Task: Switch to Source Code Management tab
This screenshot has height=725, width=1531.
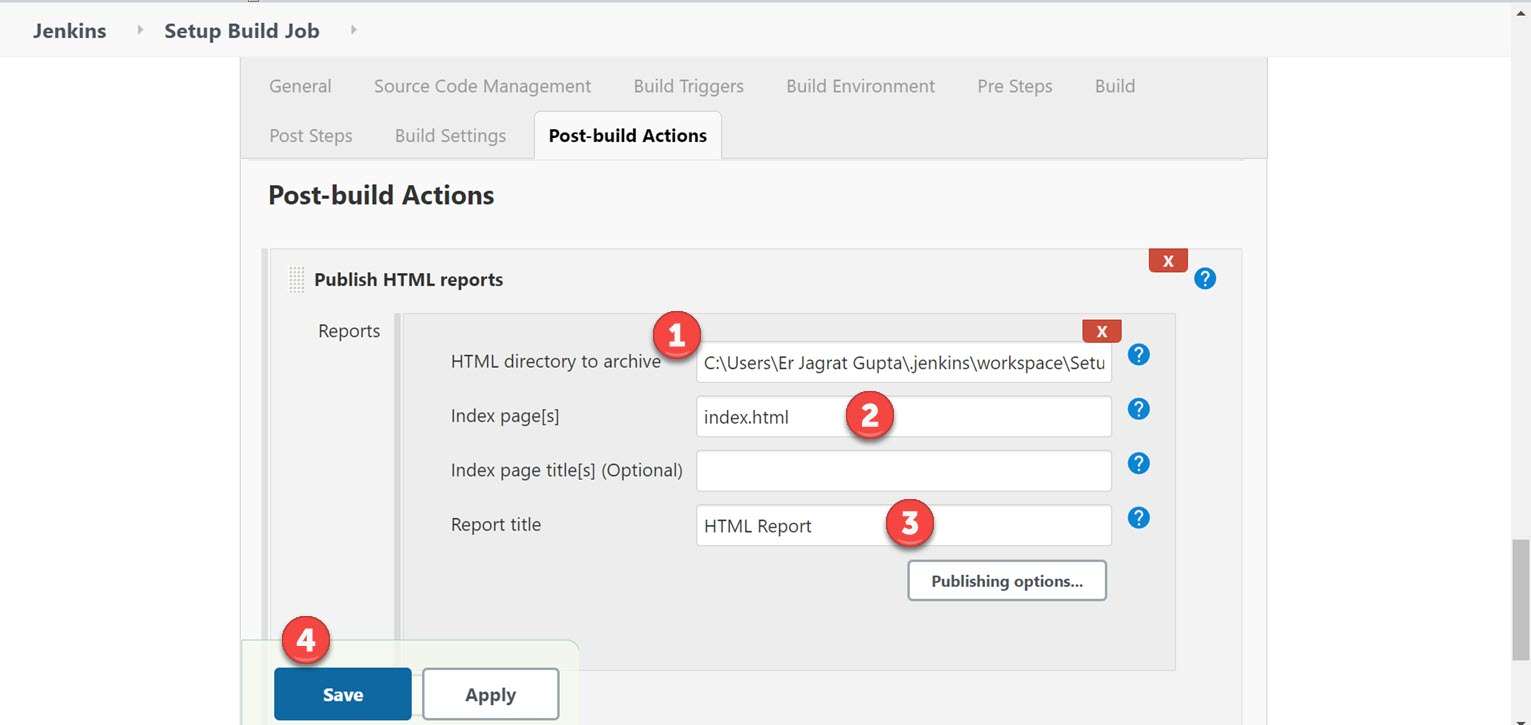Action: click(482, 86)
